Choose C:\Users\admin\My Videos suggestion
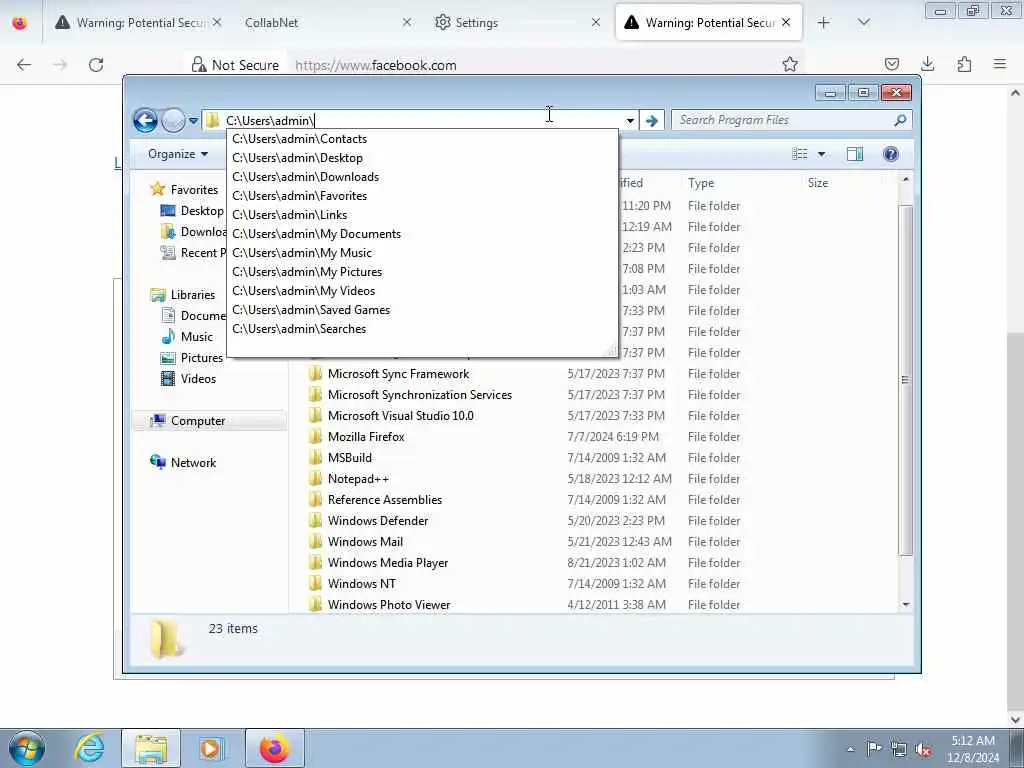 pos(422,291)
